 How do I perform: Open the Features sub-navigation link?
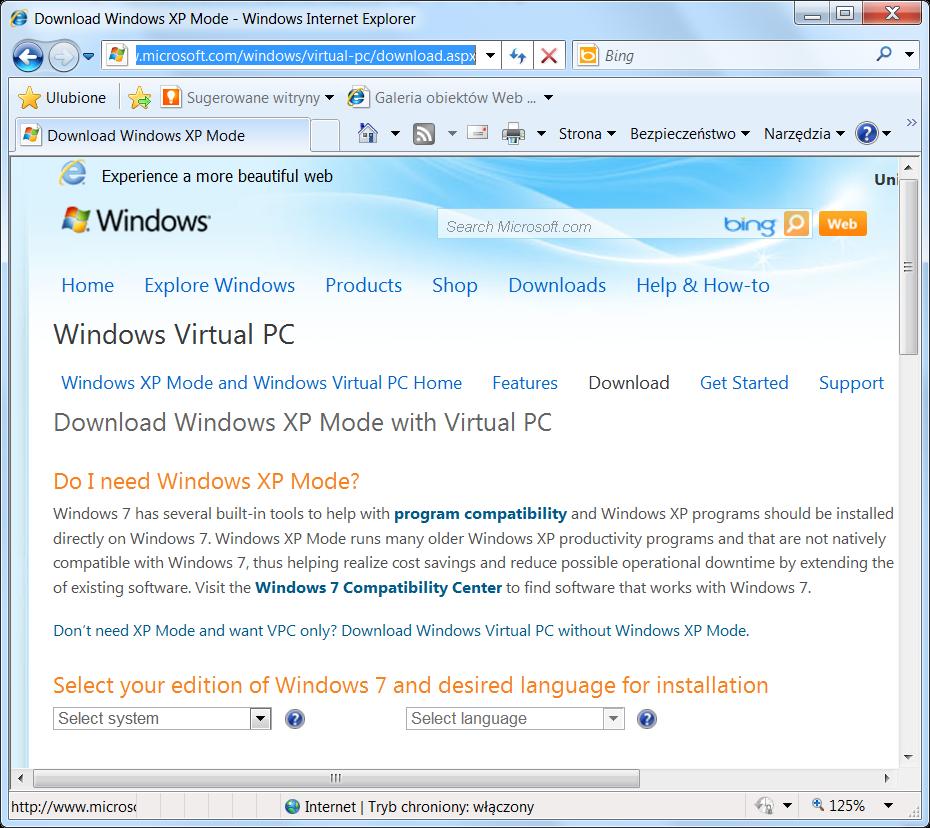525,383
